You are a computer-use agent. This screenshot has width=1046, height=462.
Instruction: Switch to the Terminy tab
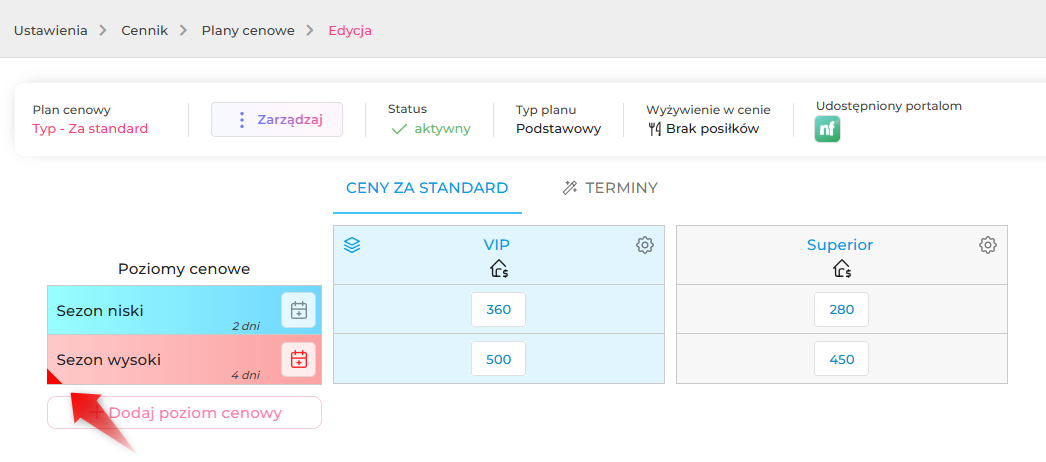610,188
